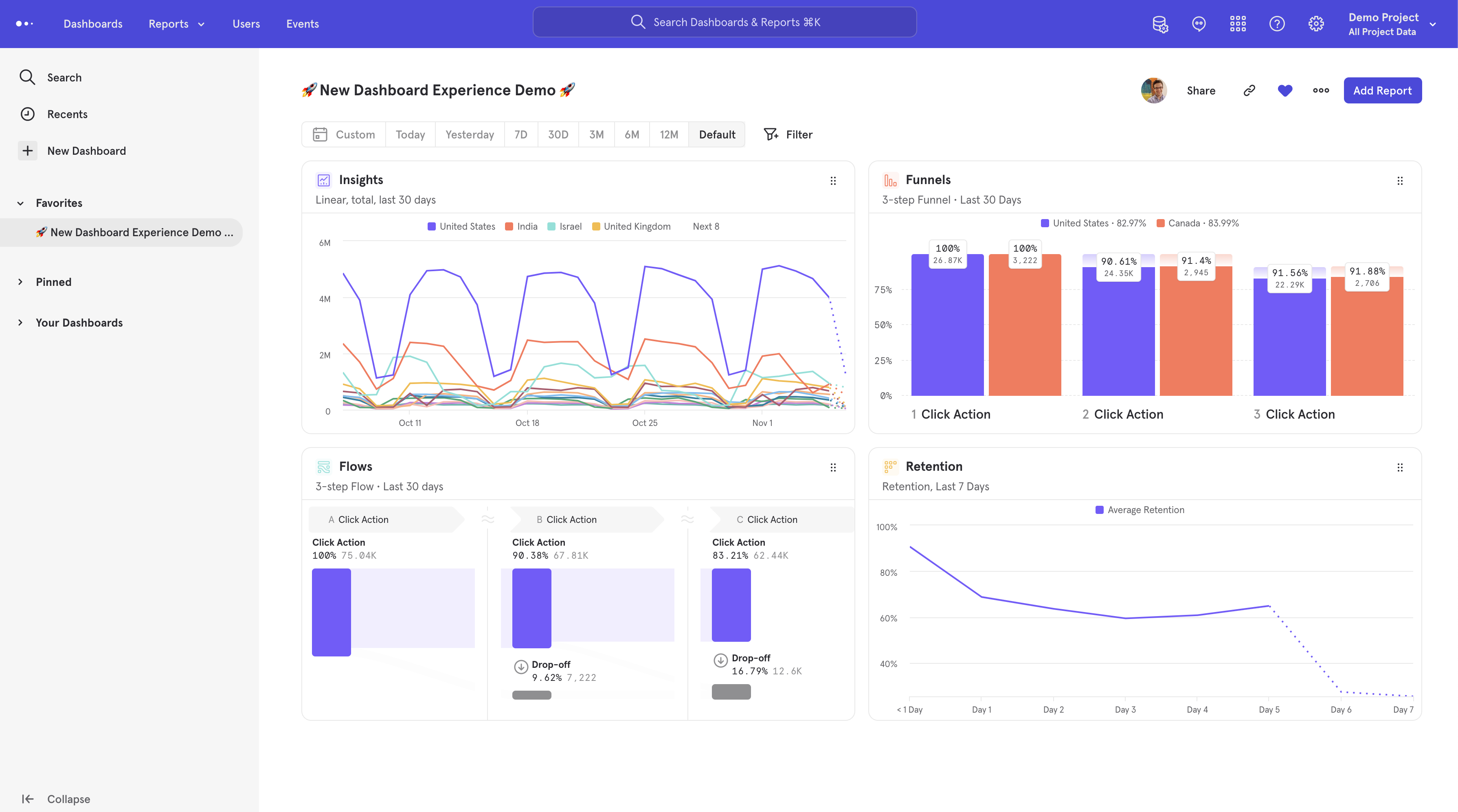Open the Flows card options menu

click(833, 467)
